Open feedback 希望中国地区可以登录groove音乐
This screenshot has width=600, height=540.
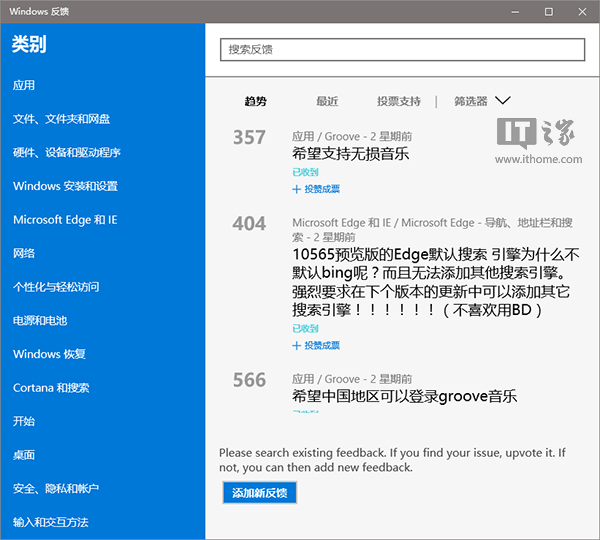tap(404, 396)
